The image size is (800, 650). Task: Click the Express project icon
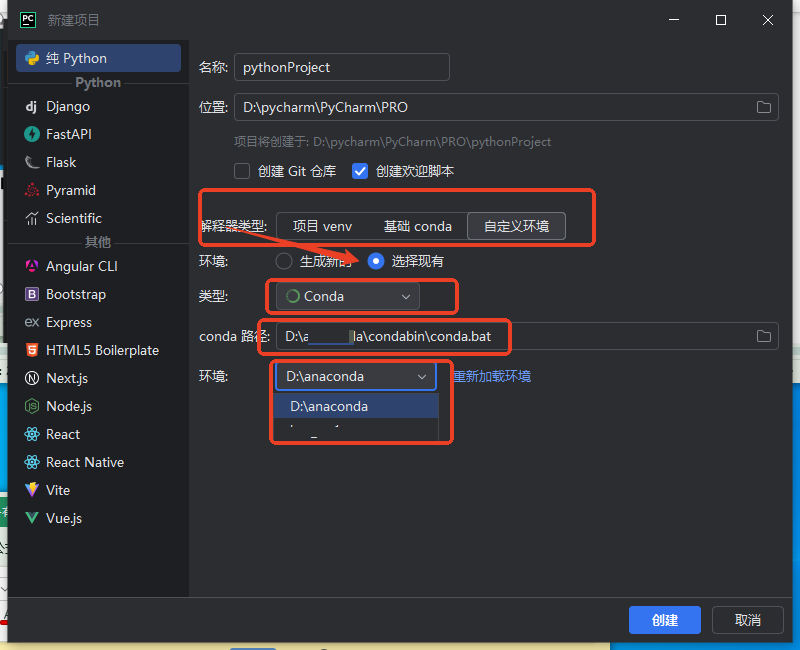[x=32, y=322]
